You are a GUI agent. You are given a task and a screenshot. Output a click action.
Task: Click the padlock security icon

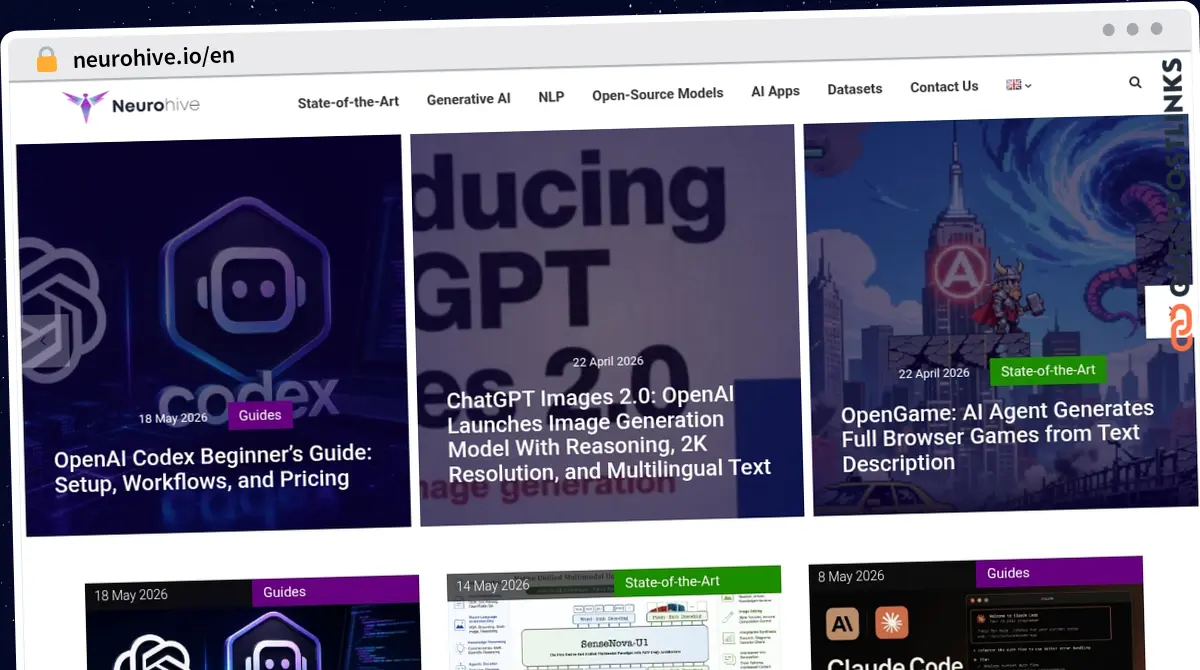click(47, 60)
